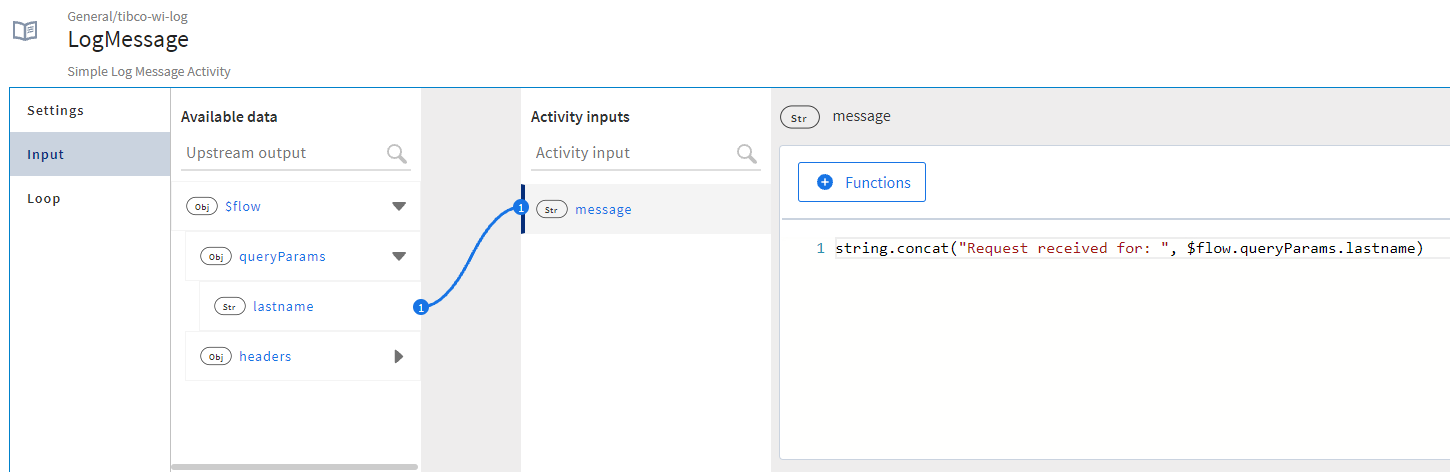Click the string.concat expression editor line

[x=1128, y=248]
